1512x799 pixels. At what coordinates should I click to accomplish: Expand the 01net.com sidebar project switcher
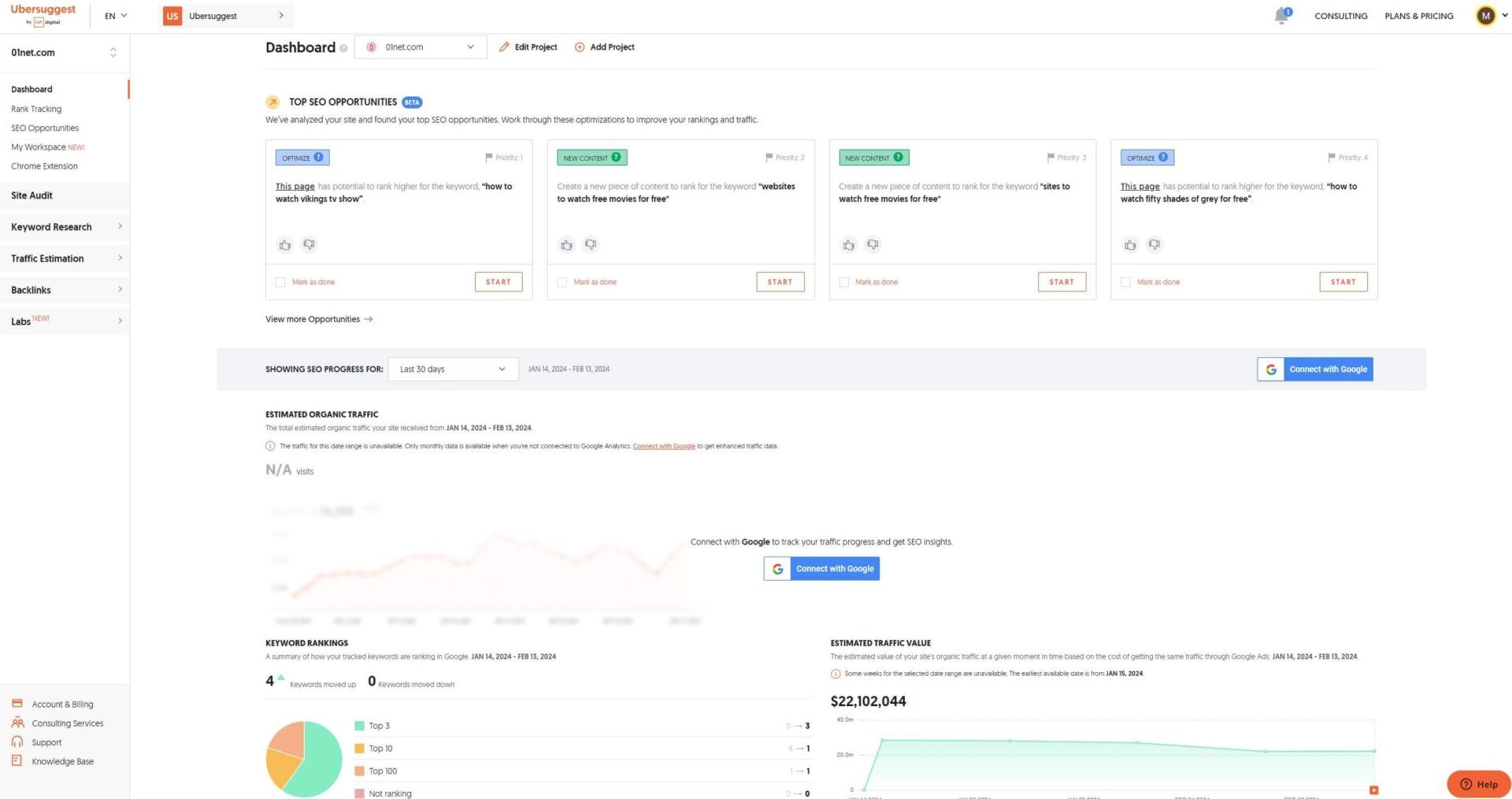pyautogui.click(x=113, y=53)
